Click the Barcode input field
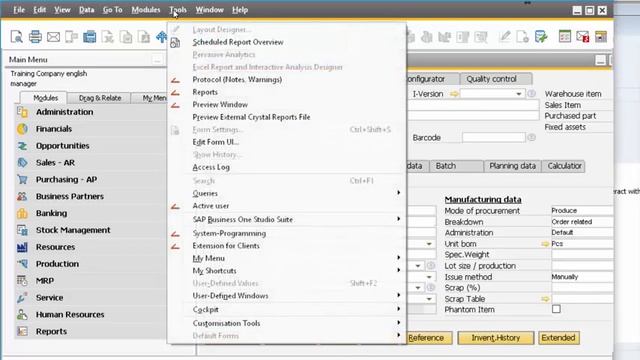This screenshot has width=640, height=360. (493, 138)
